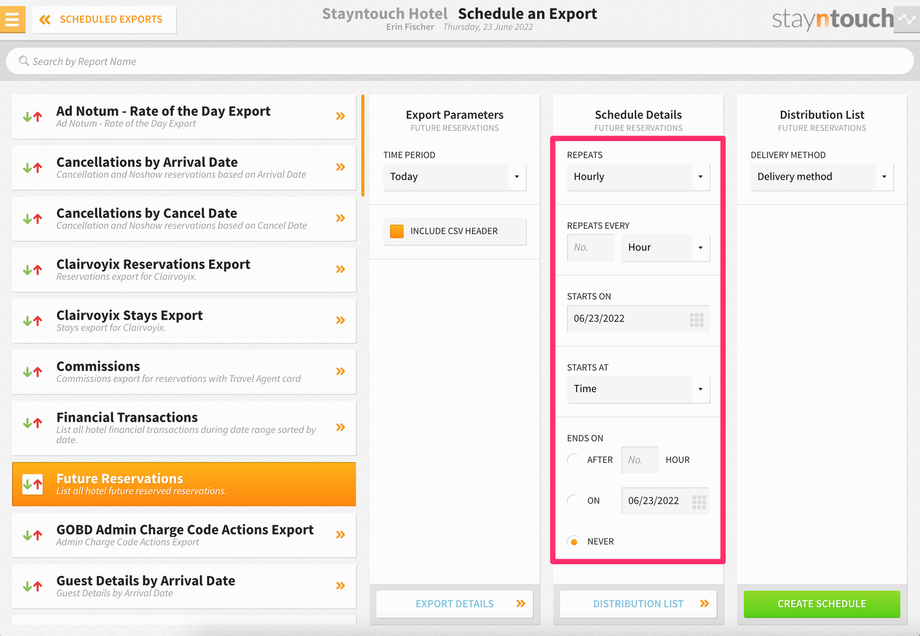Click arrows icon on Future Reservations row
The height and width of the screenshot is (636, 920).
pos(32,484)
